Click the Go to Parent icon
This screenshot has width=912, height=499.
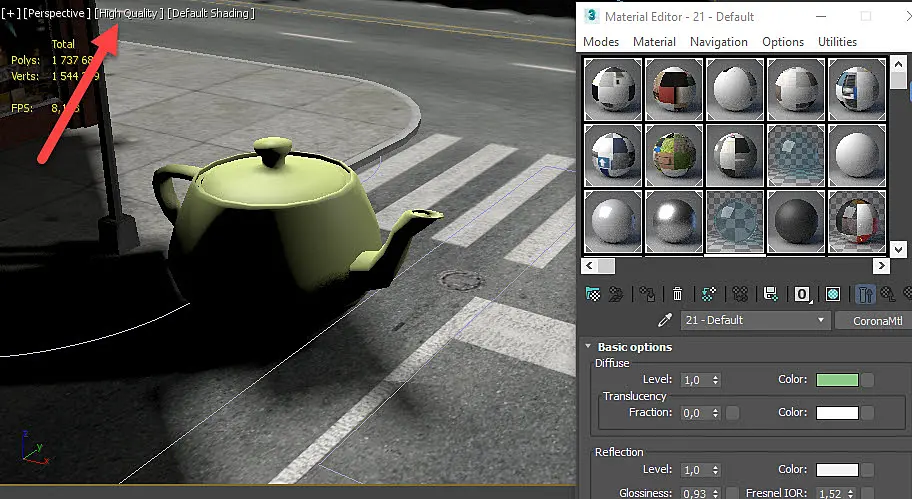(x=888, y=294)
